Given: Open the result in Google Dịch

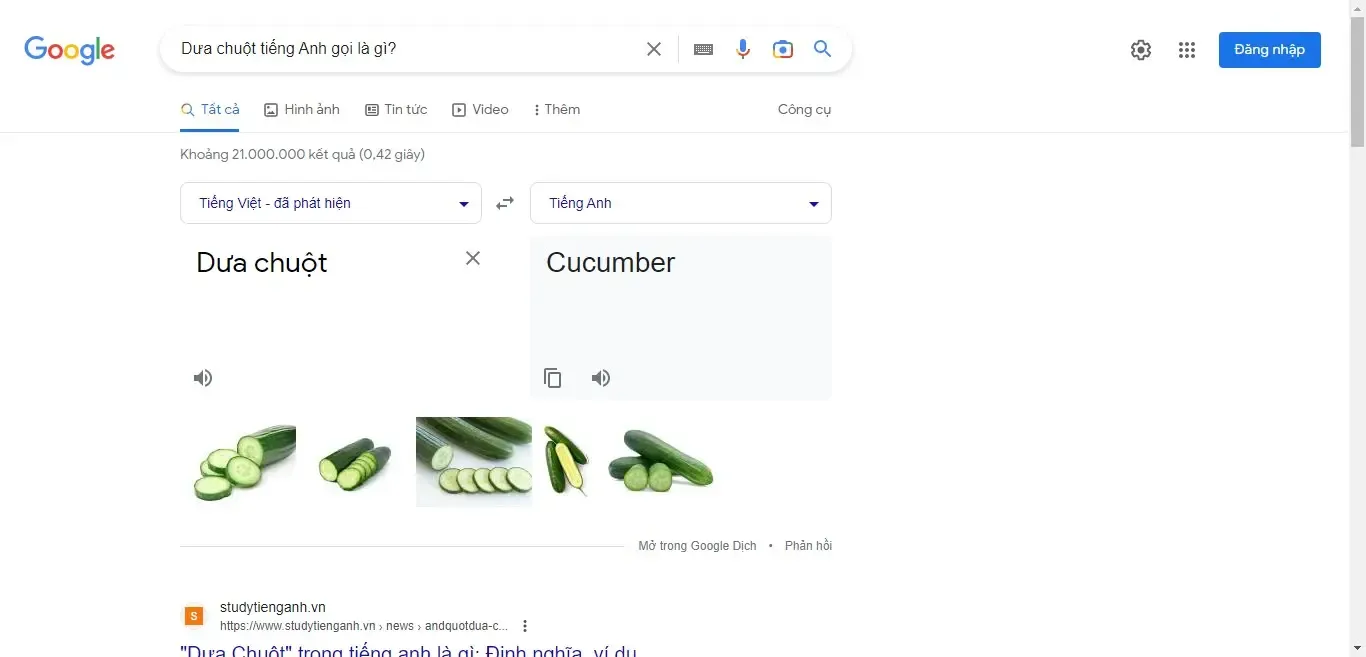Looking at the screenshot, I should (697, 545).
